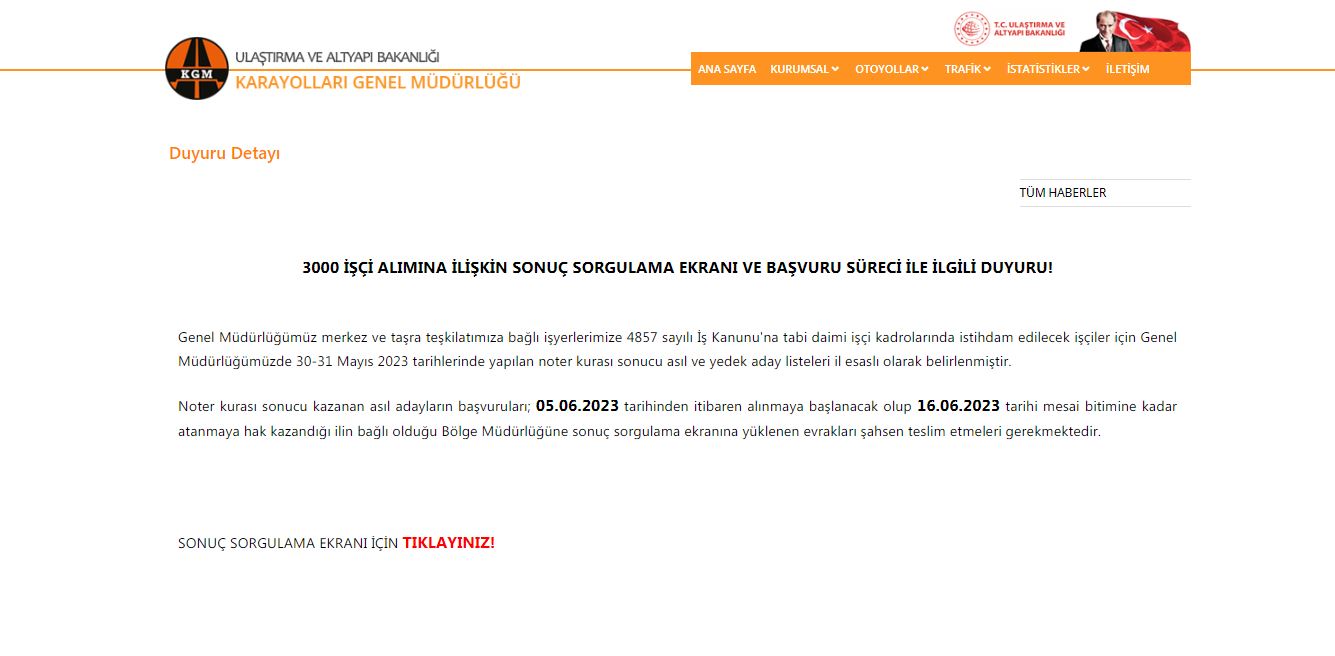Viewport: 1335px width, 656px height.
Task: Click the KARAYOLLARI GENEL MÜDÜRLÜĞÜ site title
Action: (377, 83)
